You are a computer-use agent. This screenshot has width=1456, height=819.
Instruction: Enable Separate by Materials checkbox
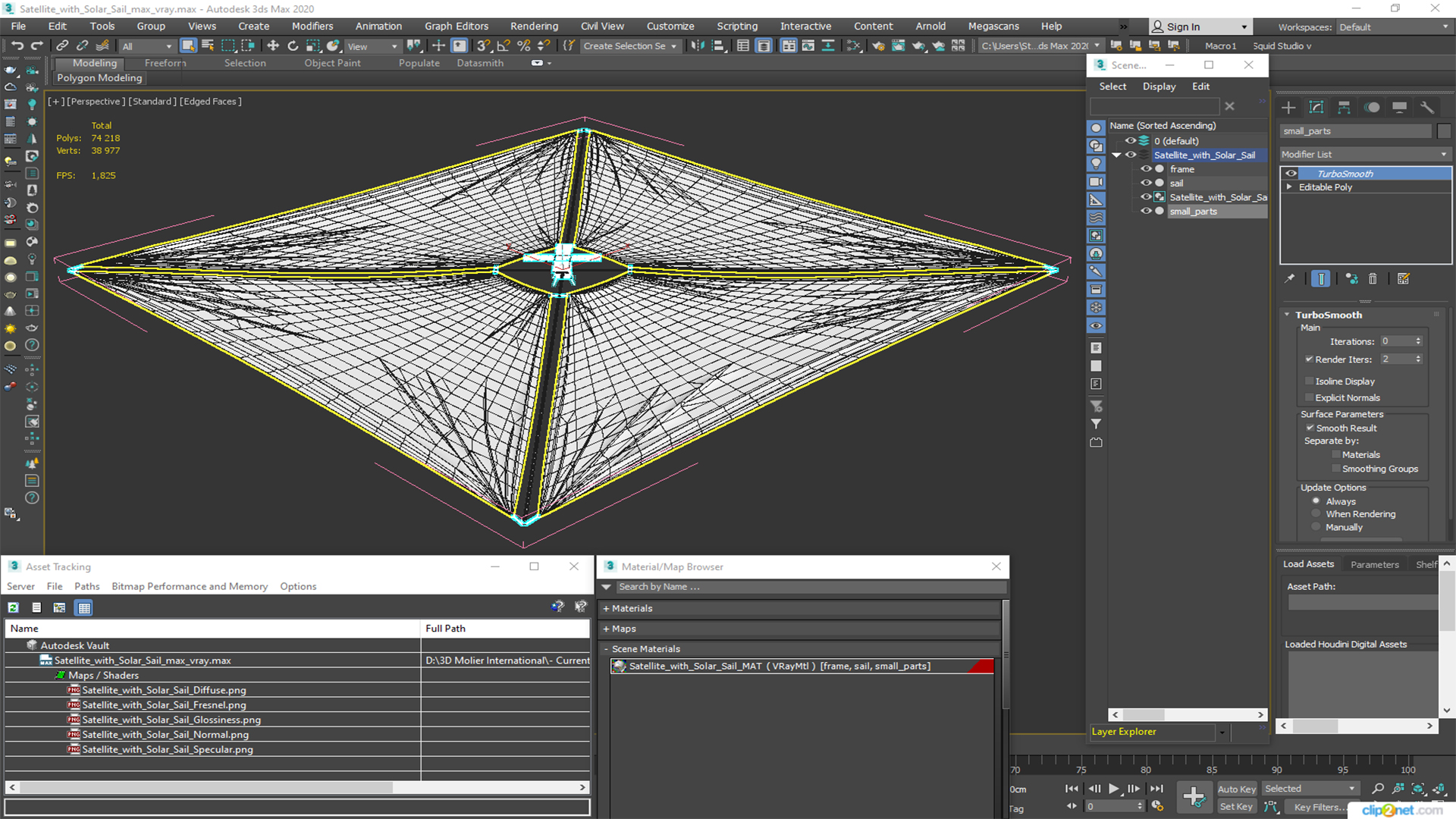pyautogui.click(x=1336, y=454)
